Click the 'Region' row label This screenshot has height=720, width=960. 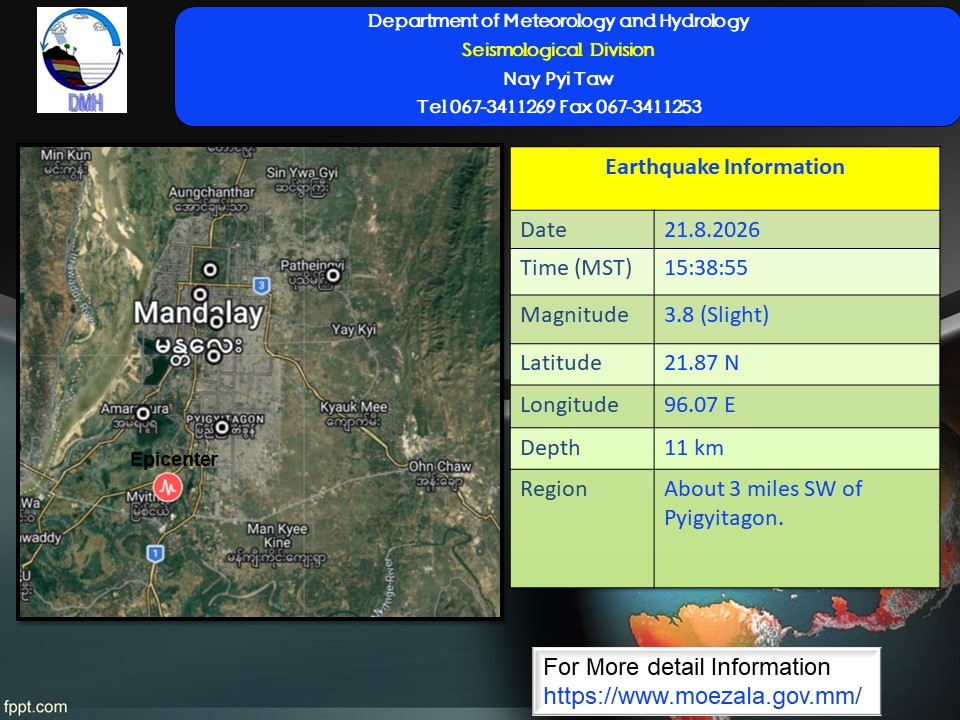coord(553,489)
